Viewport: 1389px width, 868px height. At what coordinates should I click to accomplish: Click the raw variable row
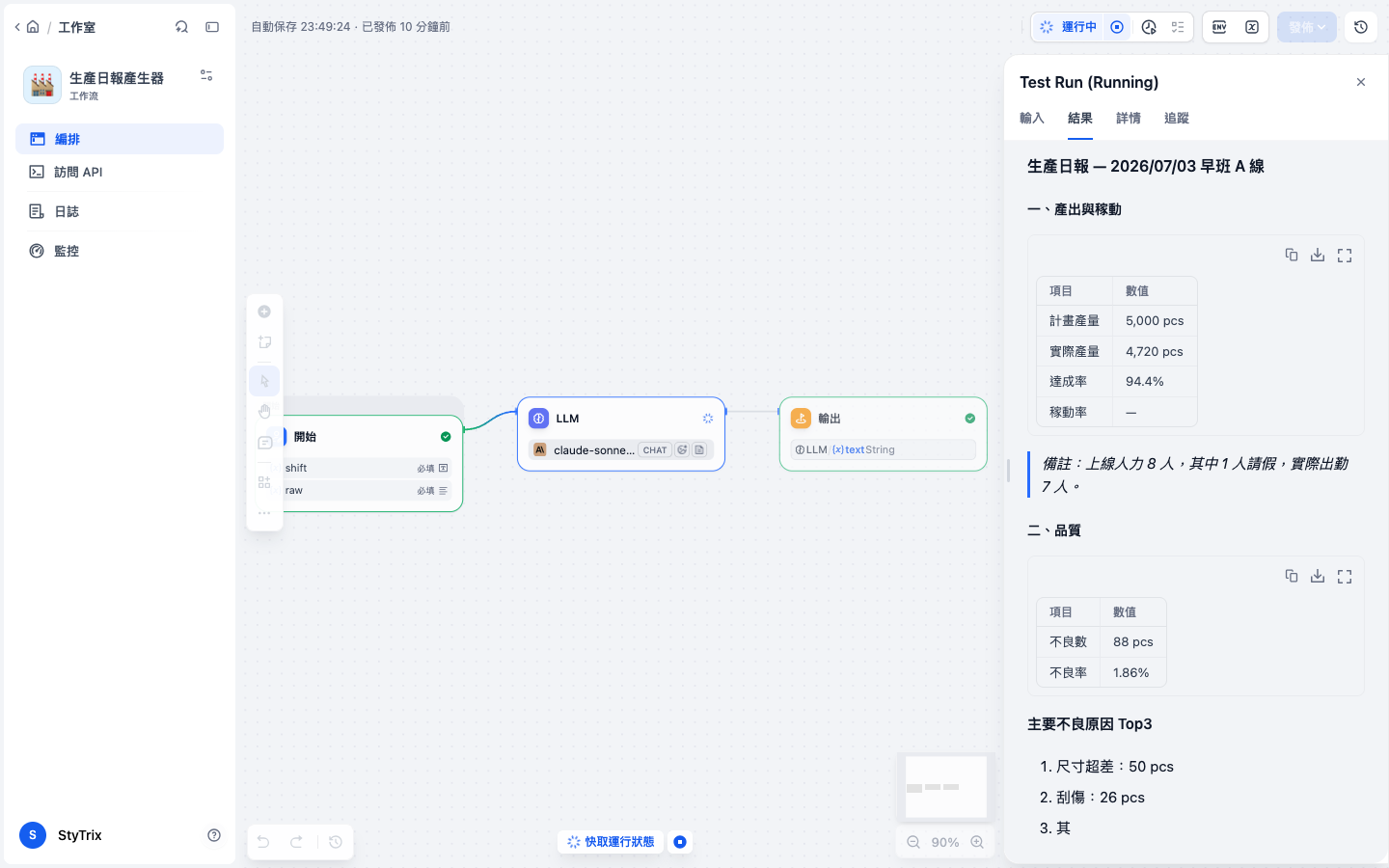[367, 490]
